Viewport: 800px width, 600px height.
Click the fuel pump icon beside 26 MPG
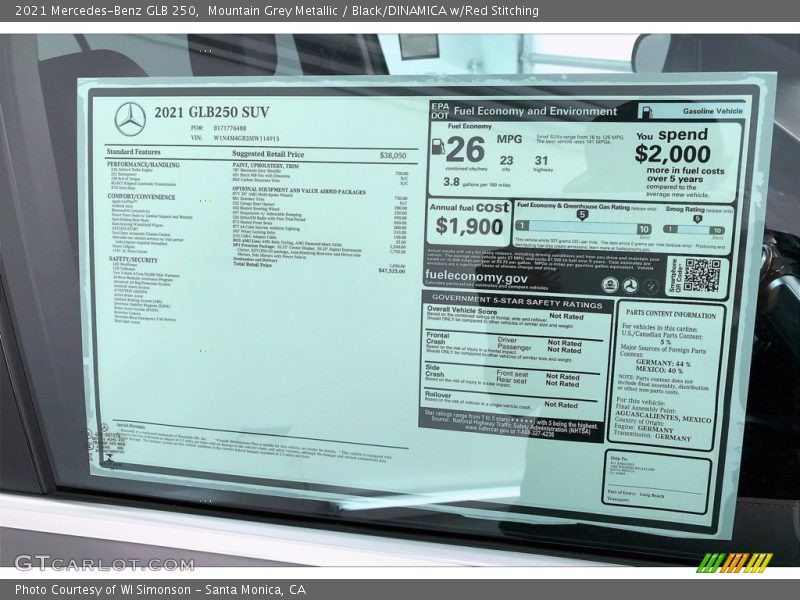tap(438, 146)
